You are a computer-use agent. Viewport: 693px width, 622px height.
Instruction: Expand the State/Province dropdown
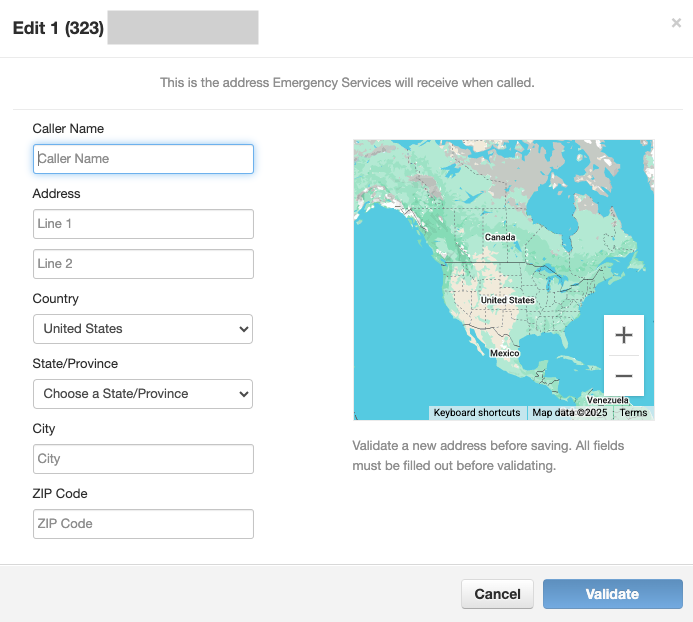[143, 394]
